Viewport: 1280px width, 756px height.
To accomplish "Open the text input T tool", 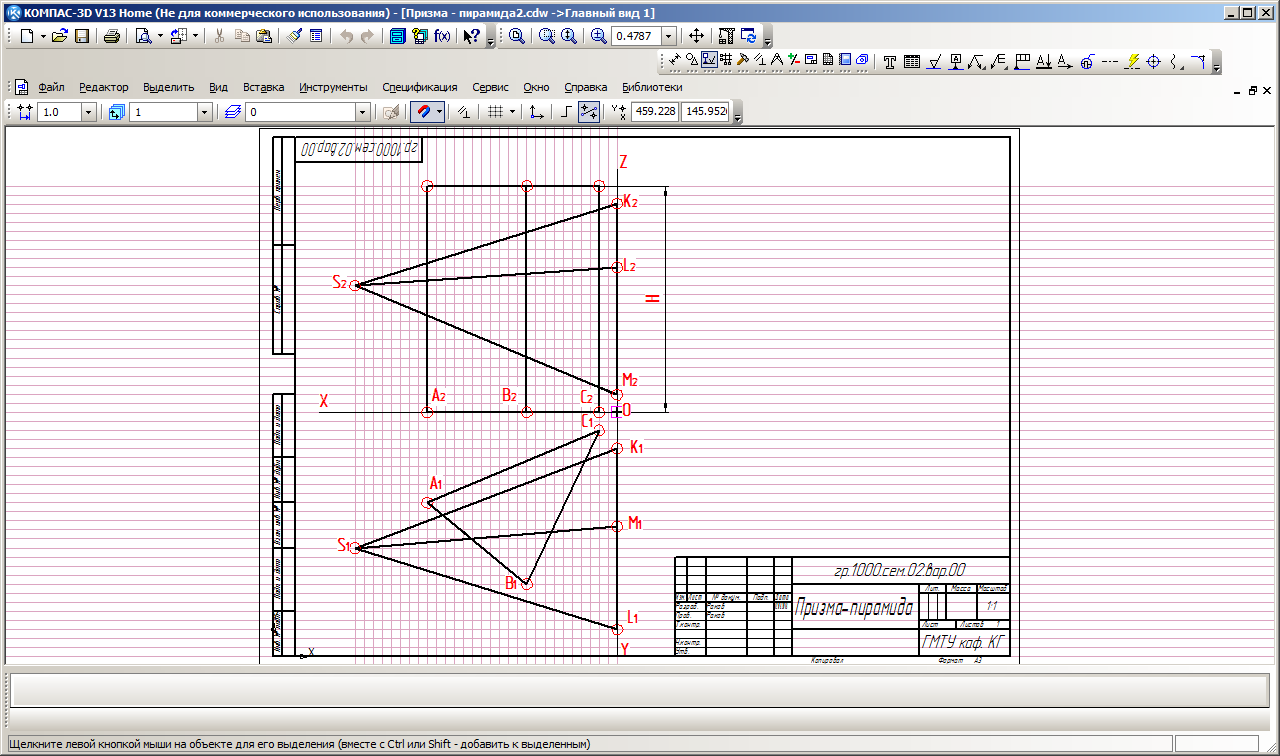I will [x=889, y=61].
